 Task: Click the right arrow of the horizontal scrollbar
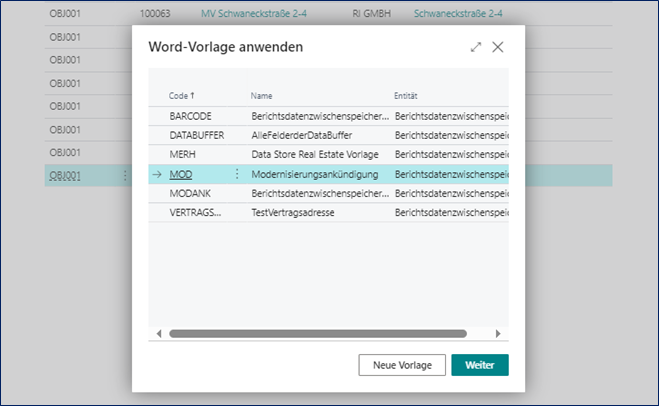tap(500, 334)
